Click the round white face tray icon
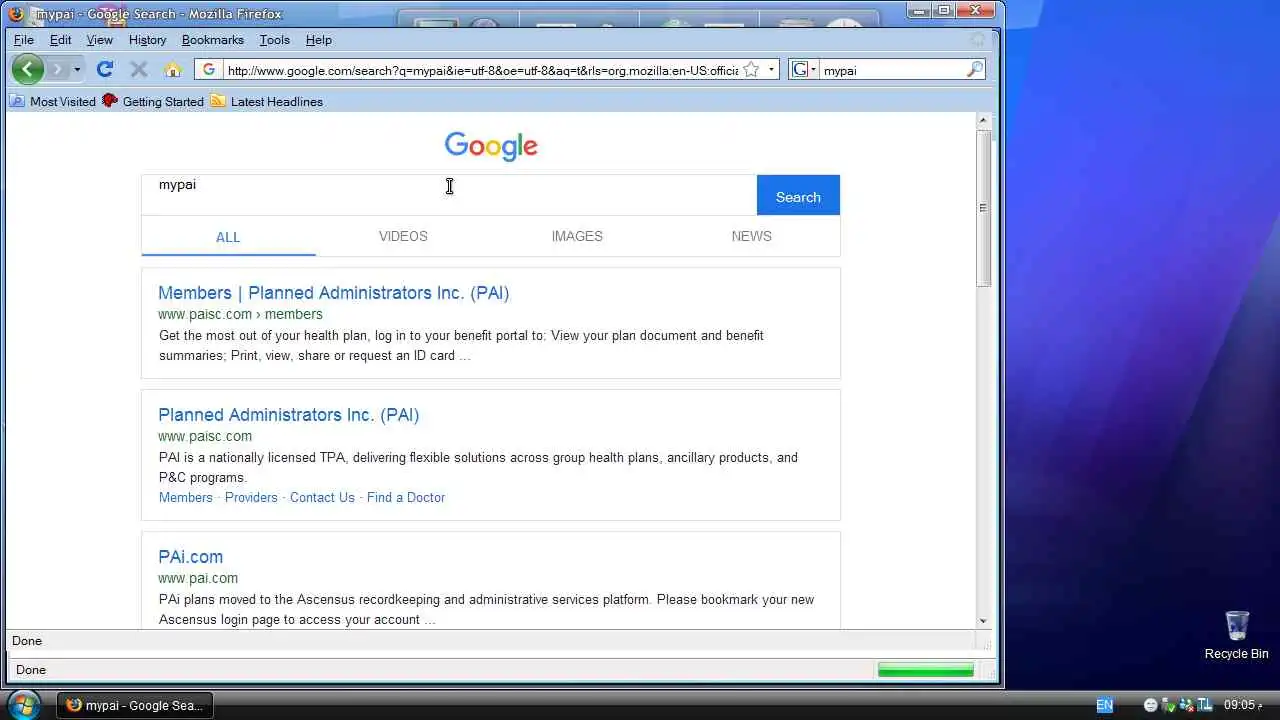The width and height of the screenshot is (1280, 720). click(1151, 705)
